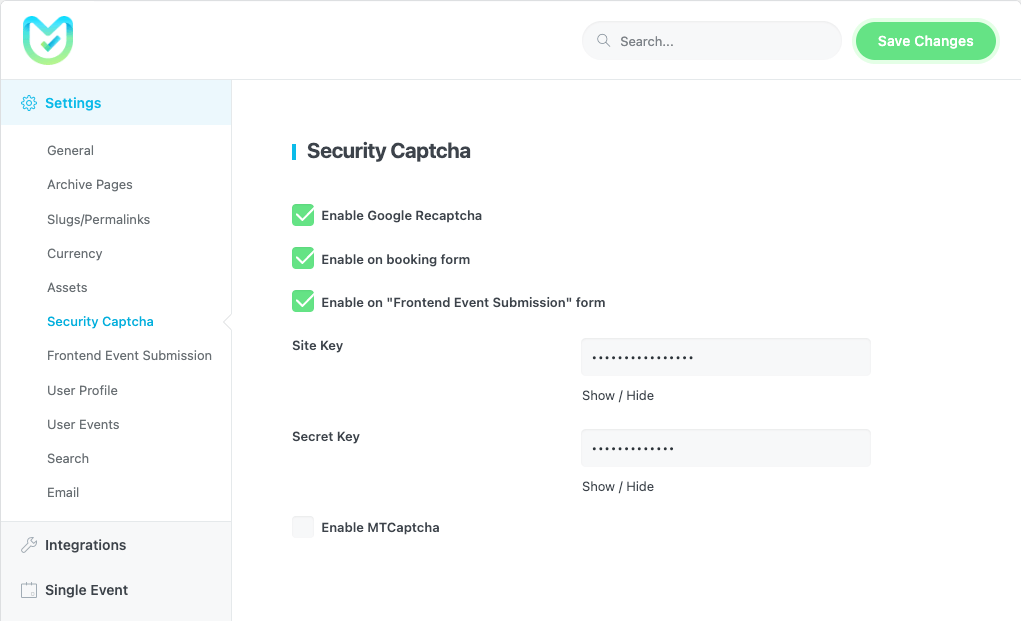Click the Enable Google Recaptcha label text

point(402,215)
